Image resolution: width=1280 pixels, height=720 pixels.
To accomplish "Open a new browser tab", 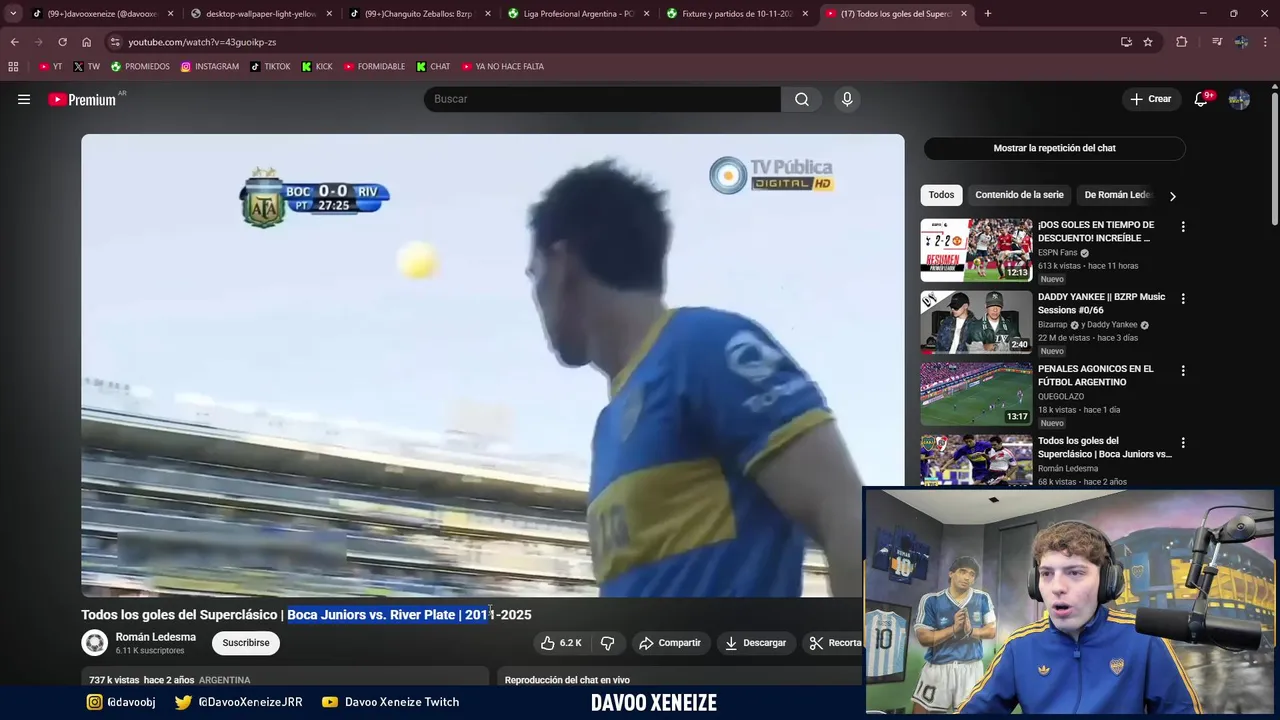I will (x=988, y=14).
